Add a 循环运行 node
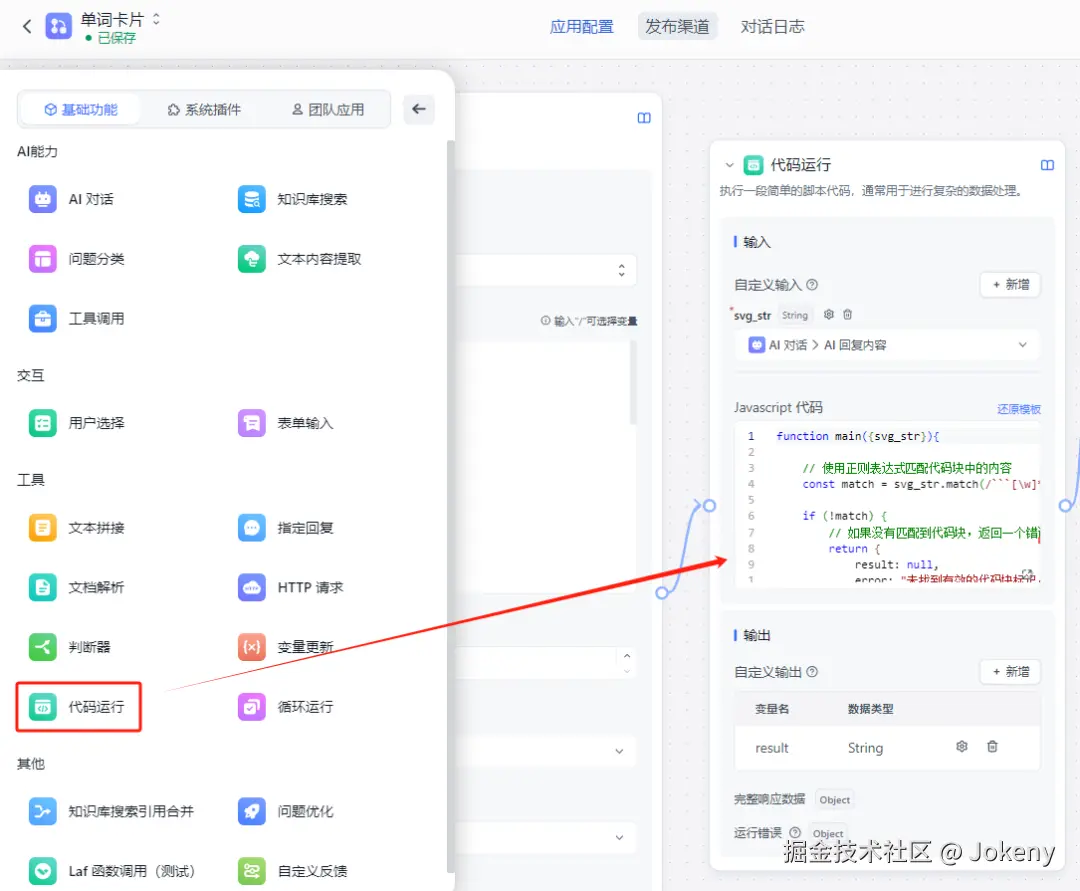This screenshot has height=891, width=1080. pos(286,706)
